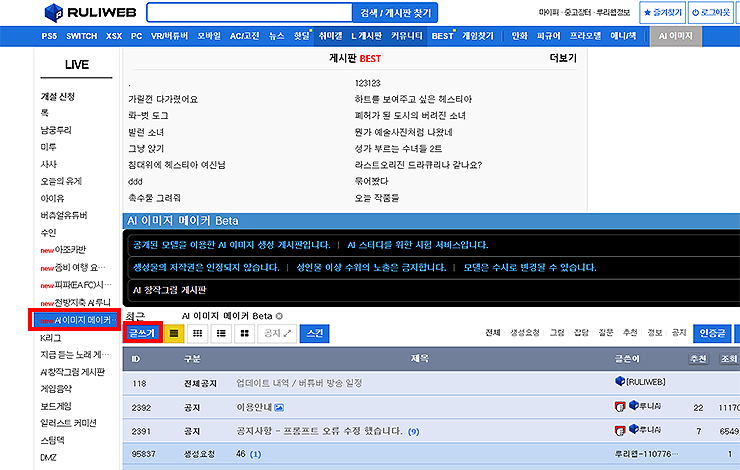Open the SWITCH menu
740x470 pixels.
tap(81, 36)
